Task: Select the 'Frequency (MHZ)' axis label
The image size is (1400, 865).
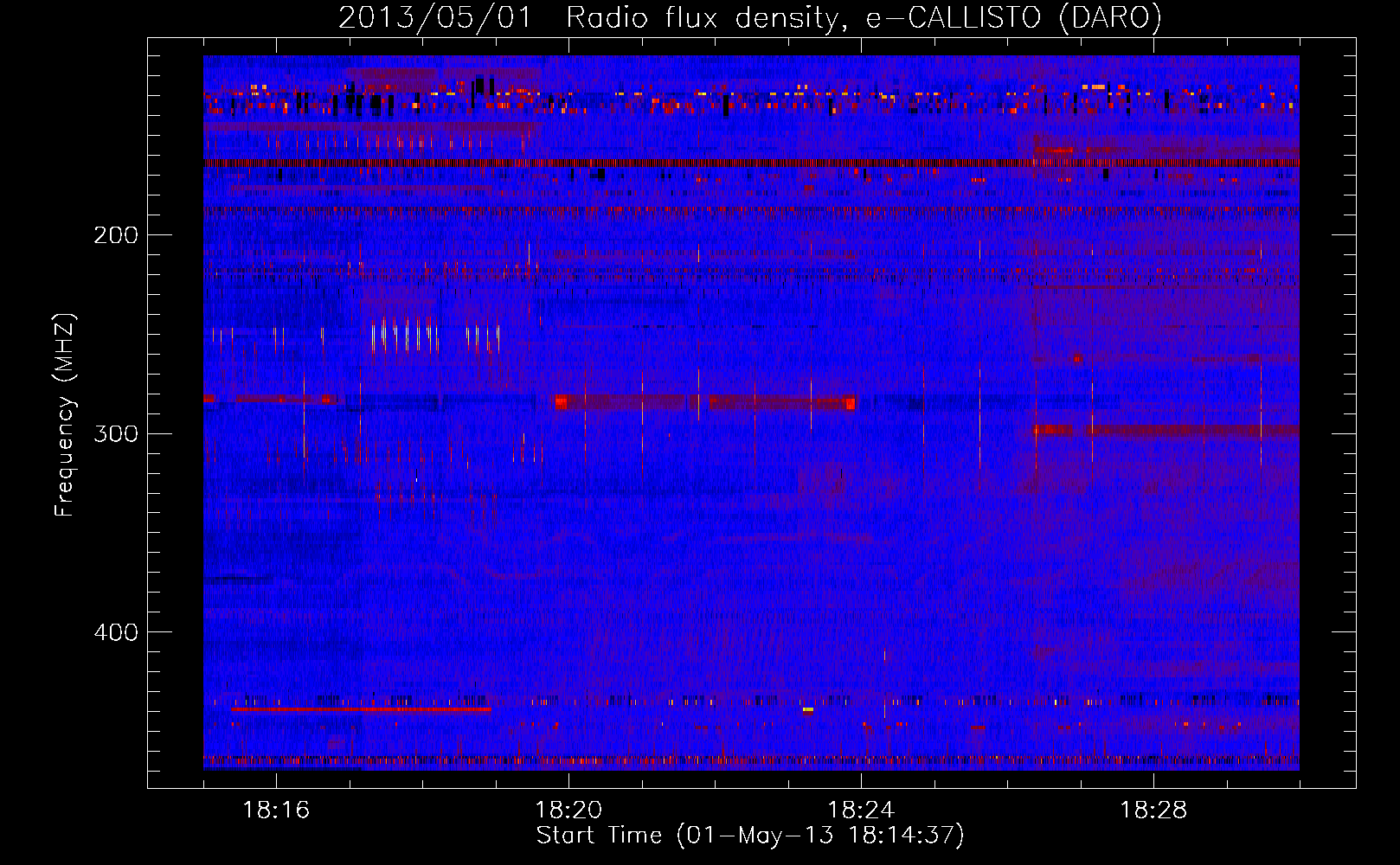Action: click(64, 414)
